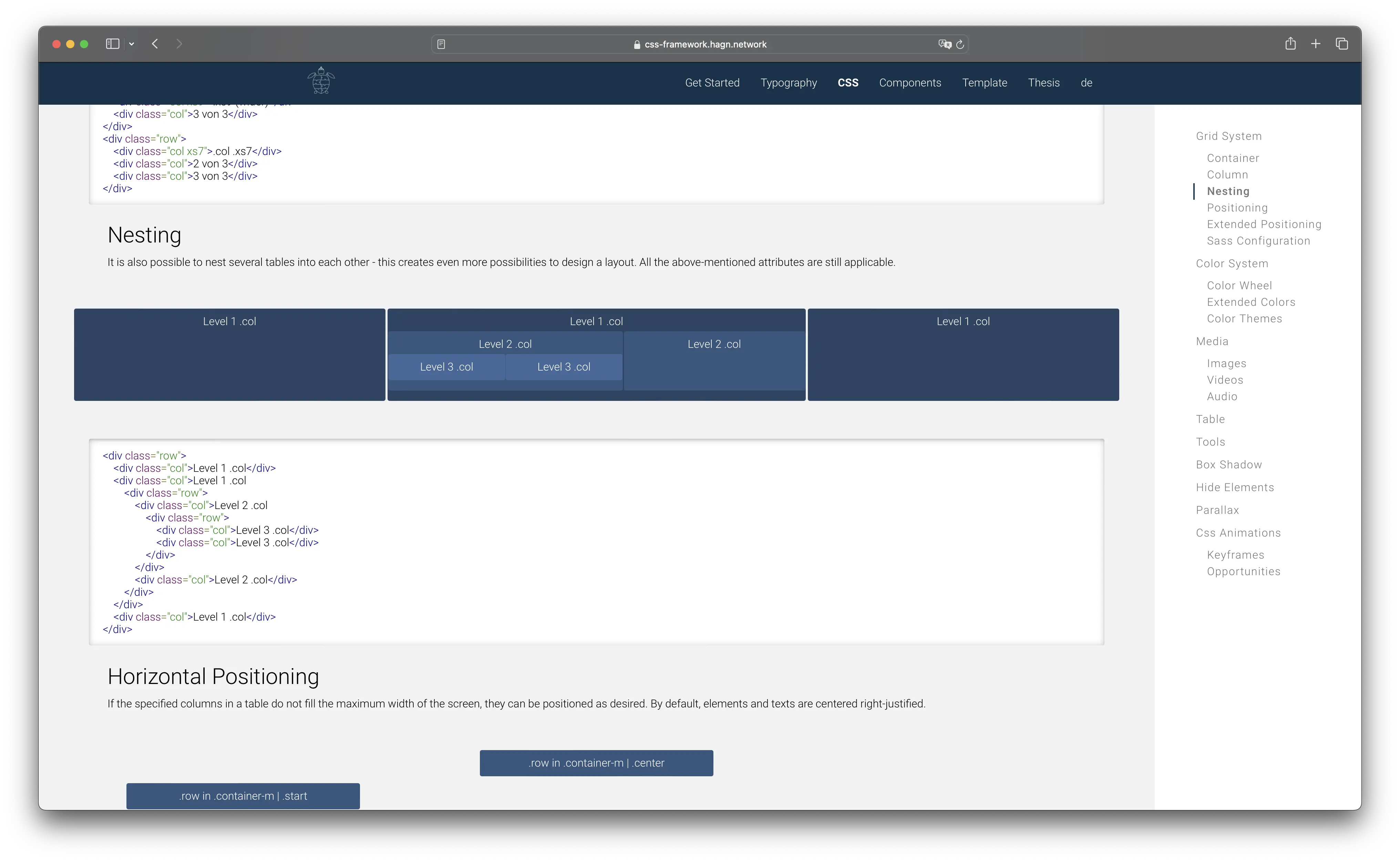
Task: Go to Get Started page
Action: [712, 83]
